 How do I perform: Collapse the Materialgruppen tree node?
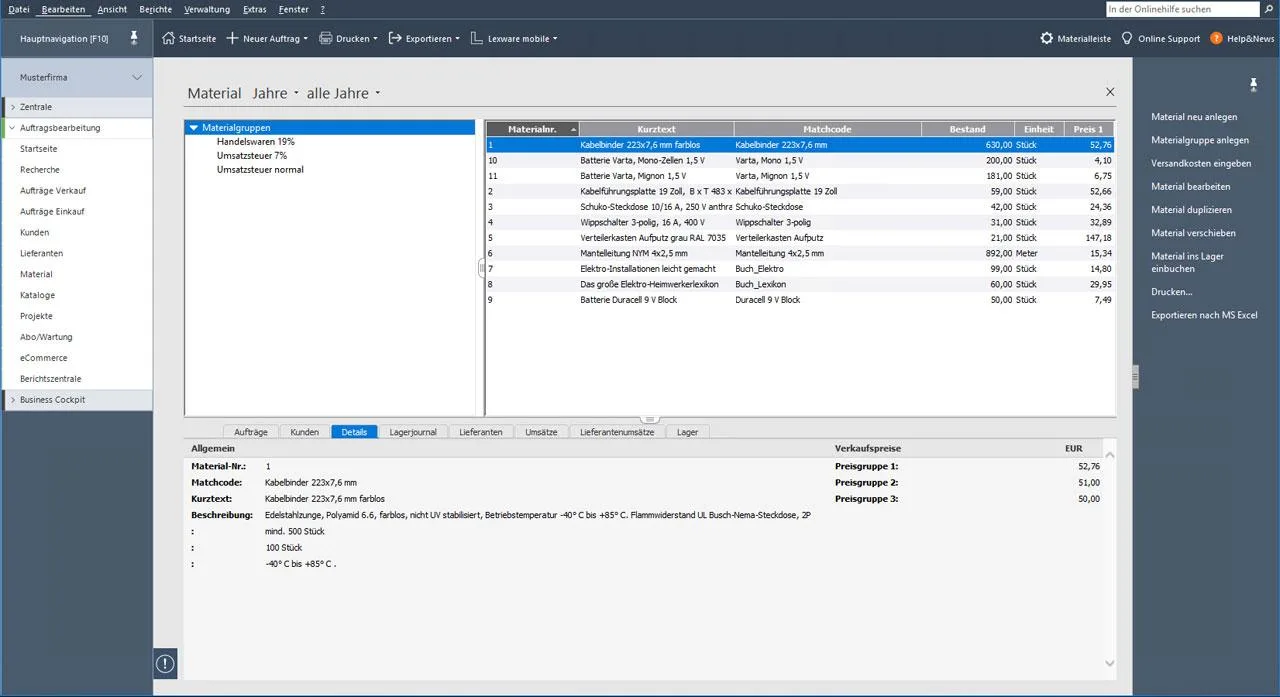pyautogui.click(x=194, y=128)
